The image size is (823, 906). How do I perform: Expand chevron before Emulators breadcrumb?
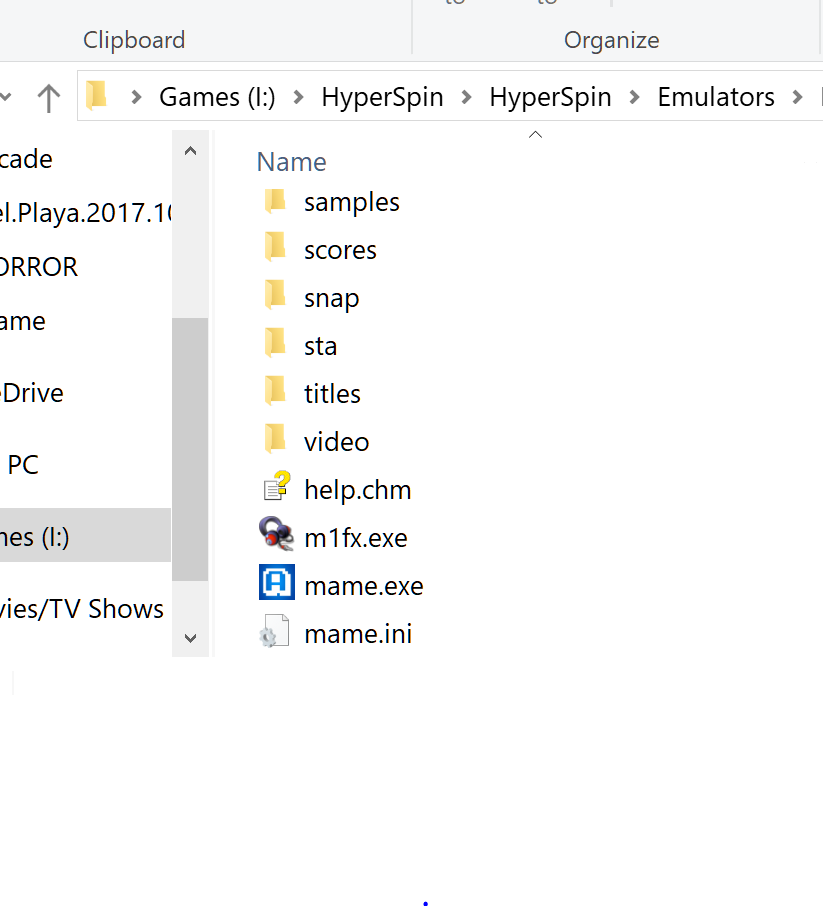(634, 97)
